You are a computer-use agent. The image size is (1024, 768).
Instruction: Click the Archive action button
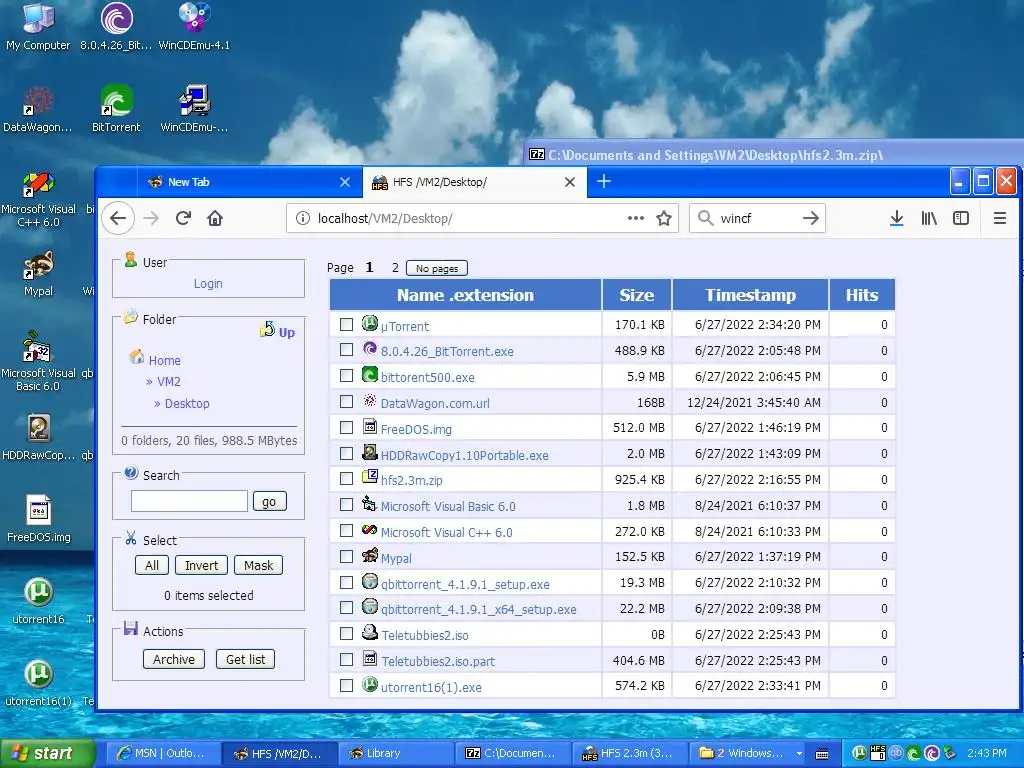[x=174, y=660]
